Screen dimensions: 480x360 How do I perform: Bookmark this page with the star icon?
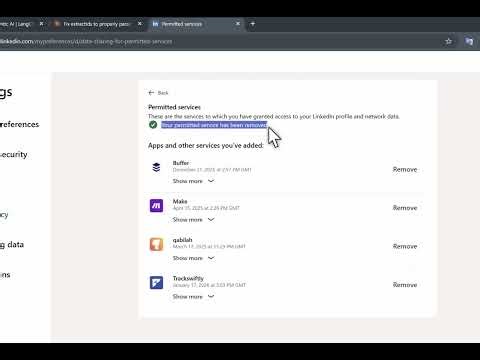[448, 41]
